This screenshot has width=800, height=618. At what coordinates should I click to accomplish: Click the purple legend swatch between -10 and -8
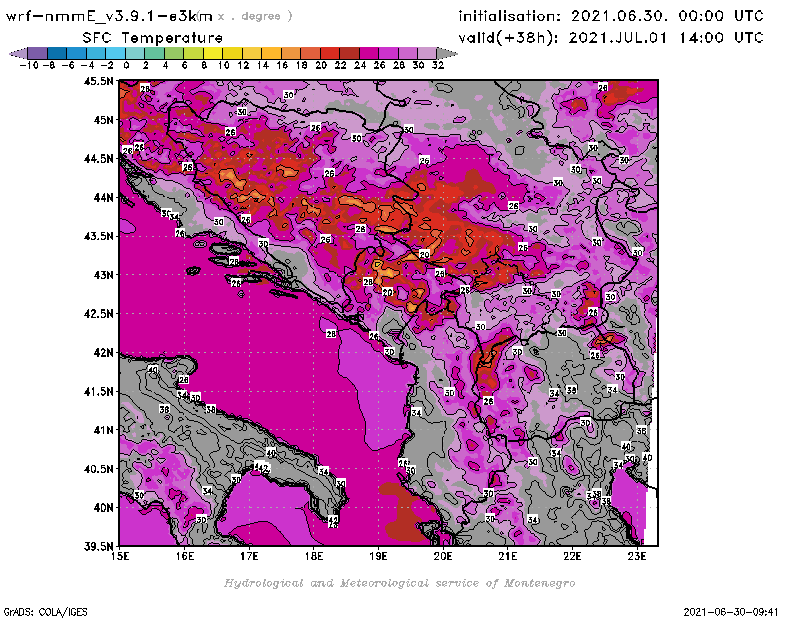[x=38, y=53]
